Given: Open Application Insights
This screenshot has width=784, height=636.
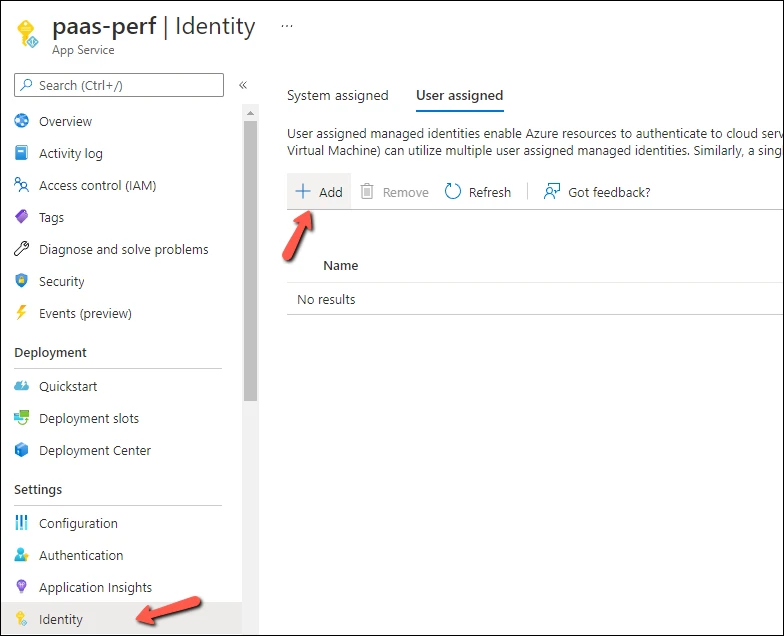Looking at the screenshot, I should pyautogui.click(x=96, y=588).
